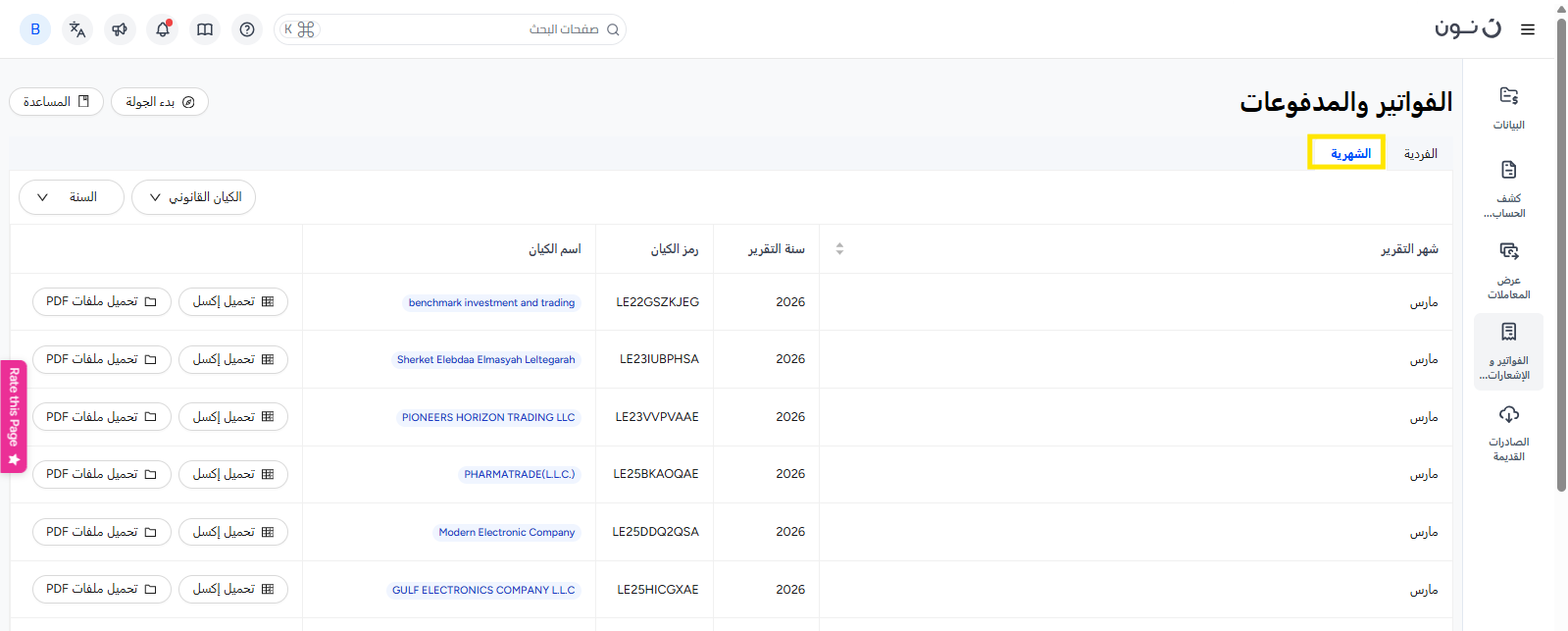The height and width of the screenshot is (631, 1568).
Task: Open كشف الحساب in the sidebar
Action: pos(1508,188)
